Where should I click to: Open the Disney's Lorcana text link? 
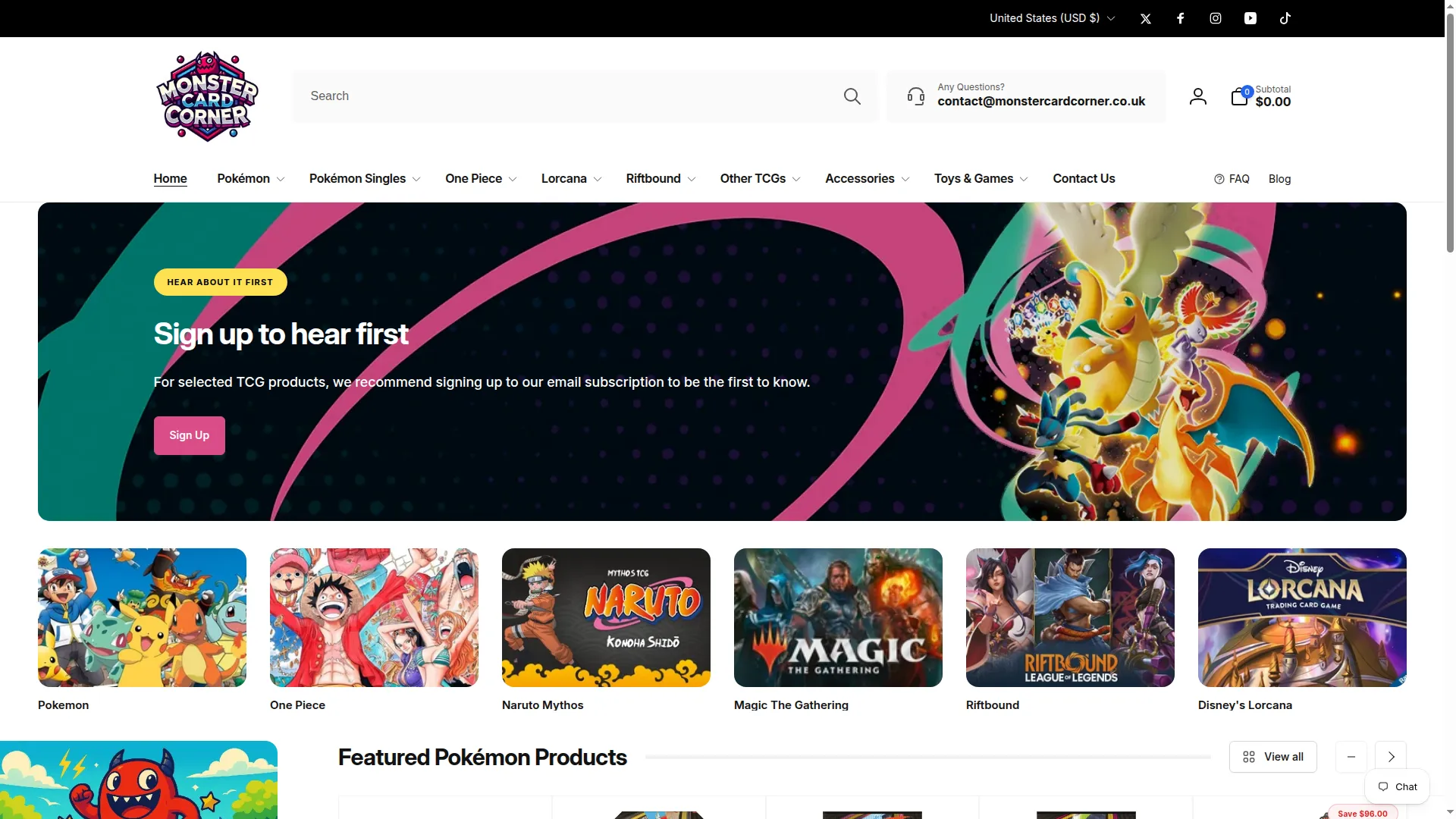(x=1245, y=705)
